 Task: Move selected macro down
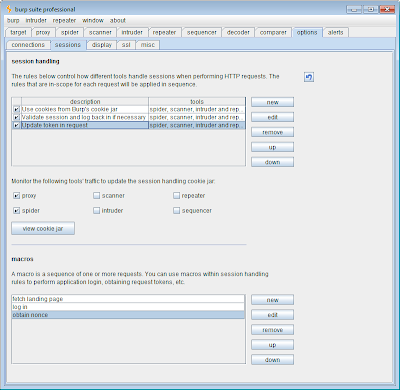click(272, 360)
